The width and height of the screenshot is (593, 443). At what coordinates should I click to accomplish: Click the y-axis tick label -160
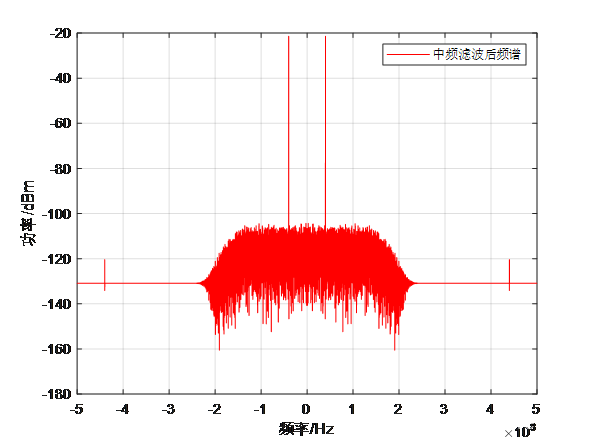[x=57, y=349]
